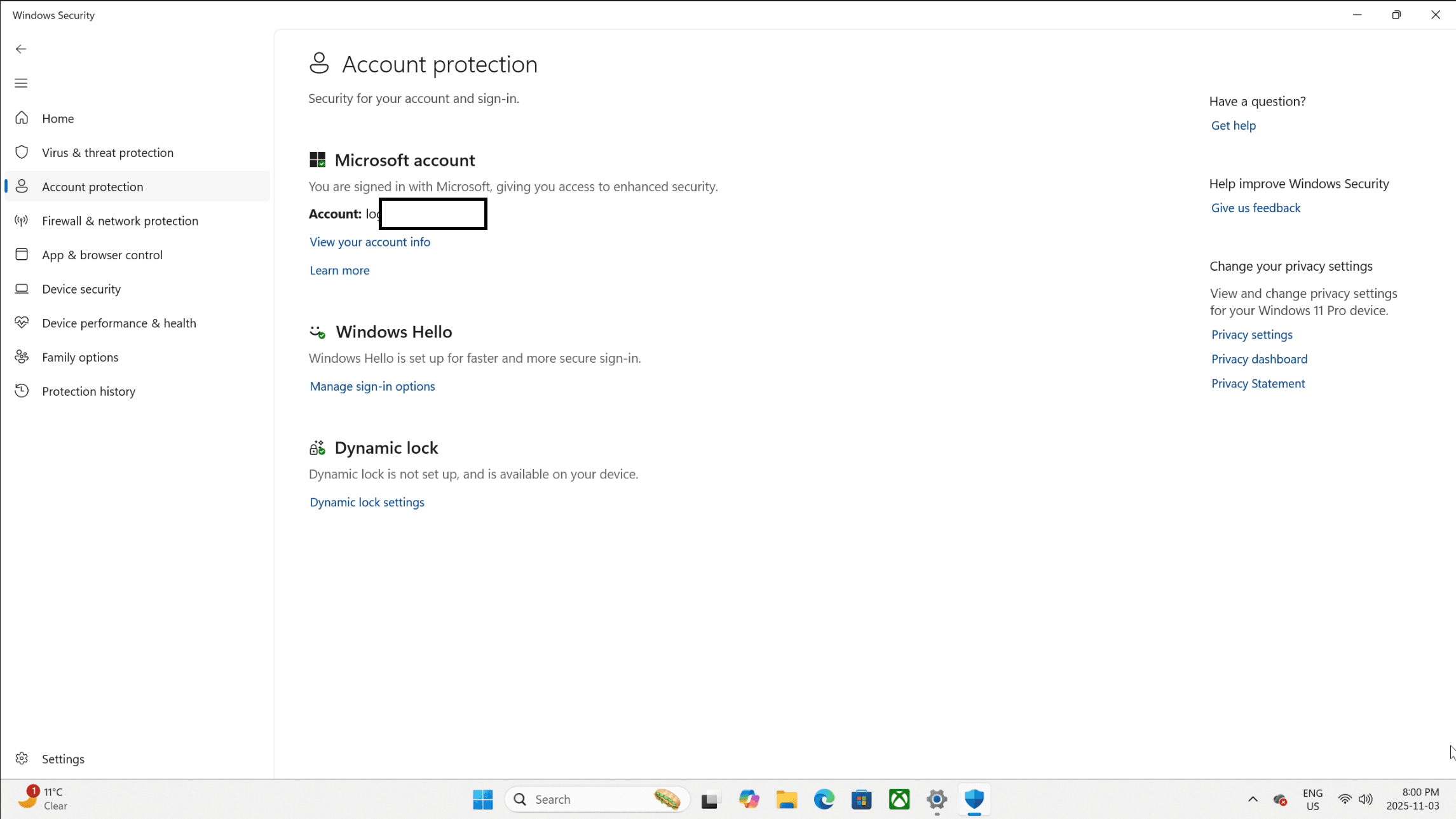
Task: Click View your account info link
Action: point(369,242)
